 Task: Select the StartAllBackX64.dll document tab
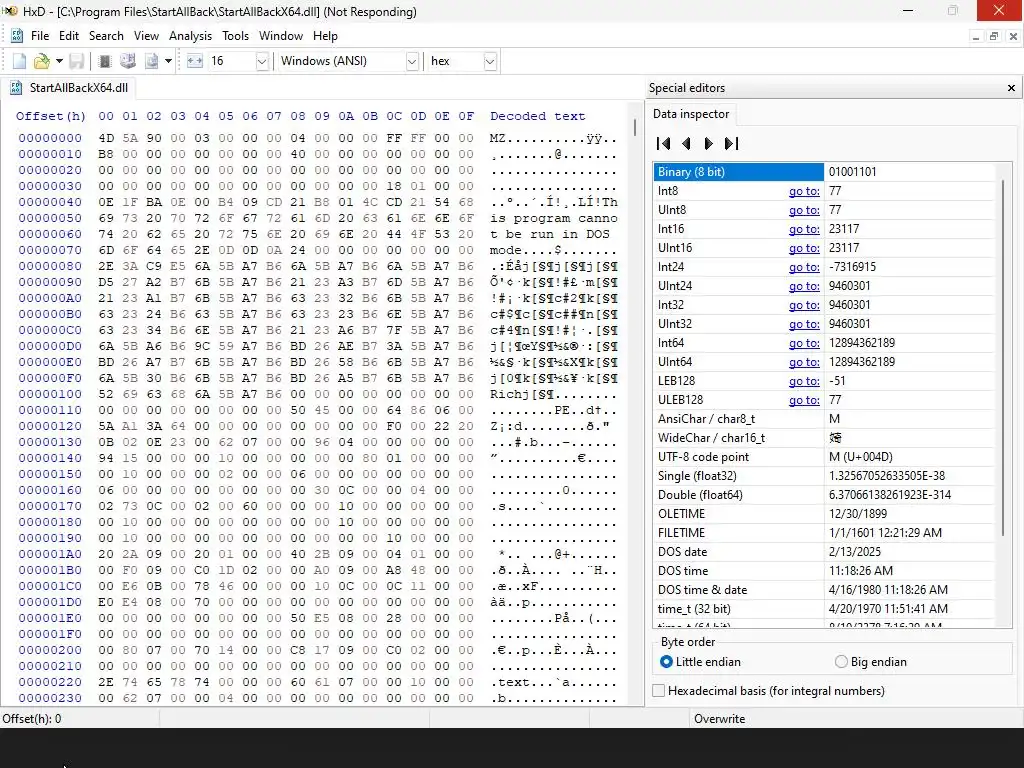[x=68, y=88]
